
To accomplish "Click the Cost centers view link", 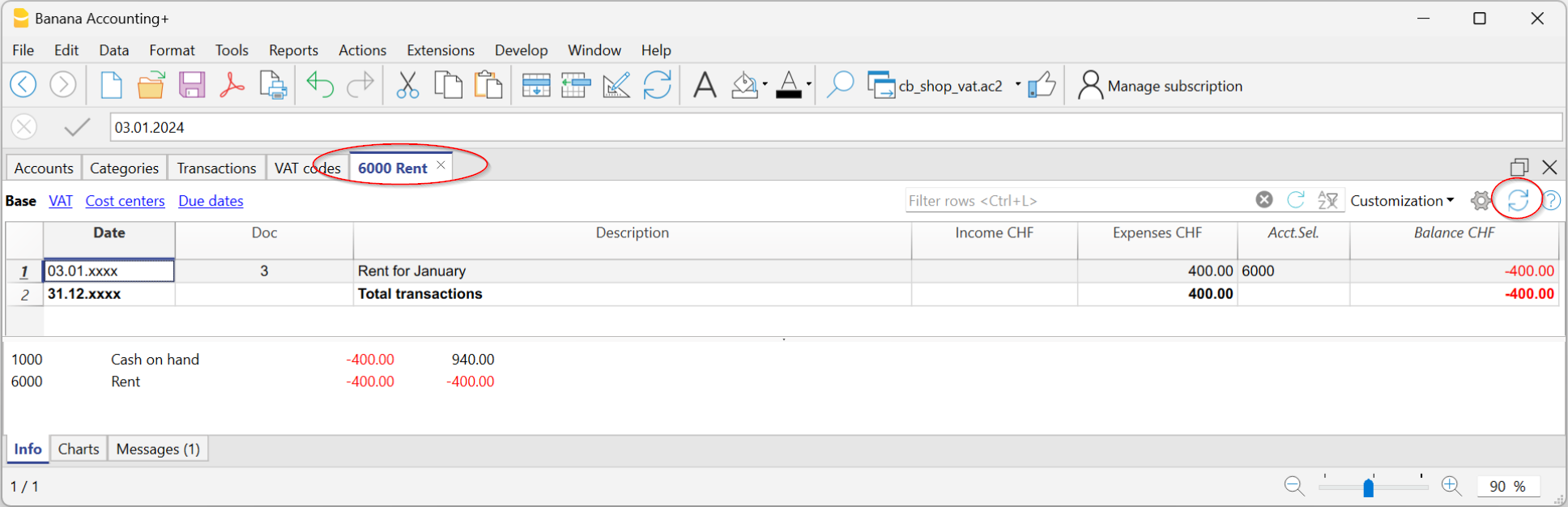I will click(x=125, y=201).
